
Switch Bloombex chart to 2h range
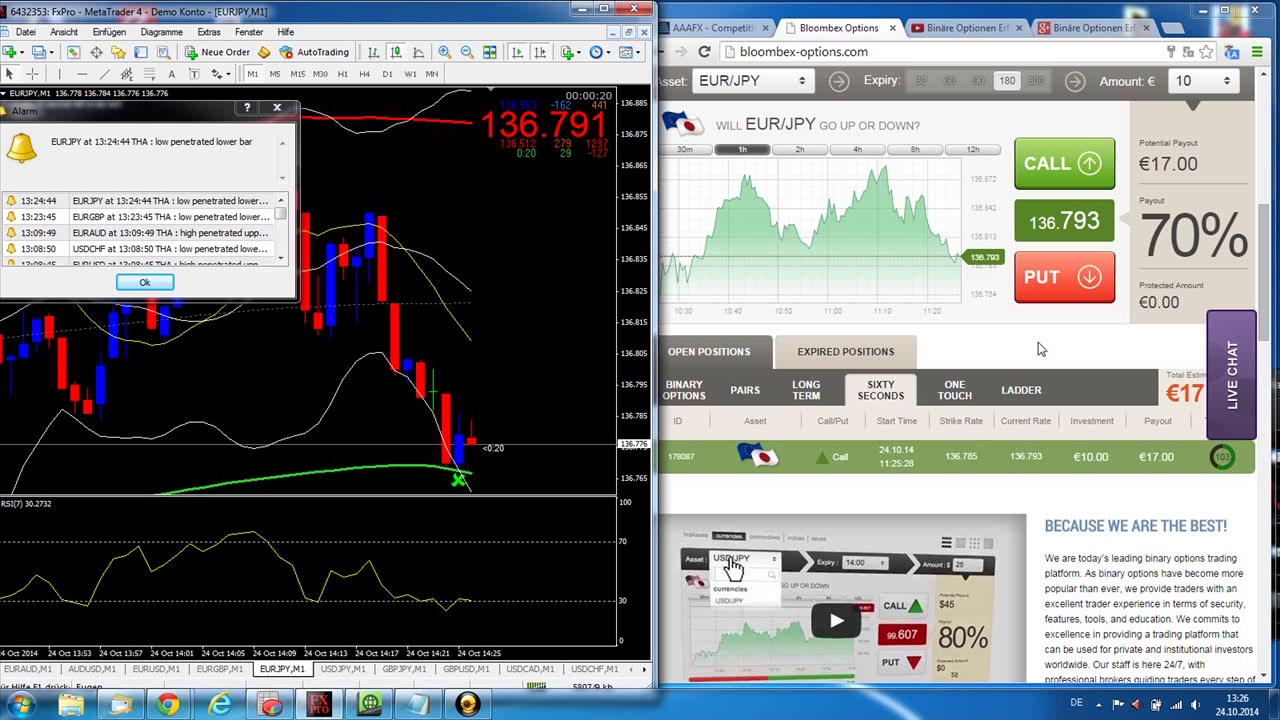coord(799,150)
